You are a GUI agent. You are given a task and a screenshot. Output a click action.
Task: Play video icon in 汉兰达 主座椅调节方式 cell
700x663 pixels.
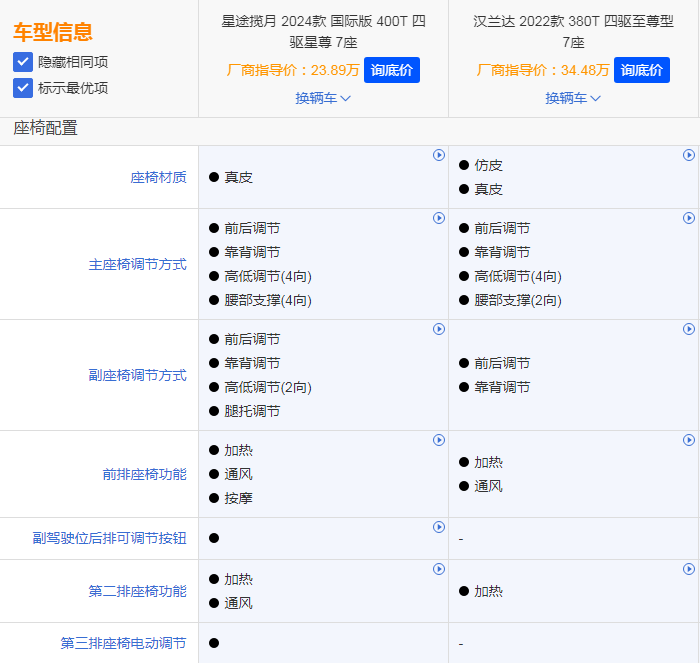point(689,218)
